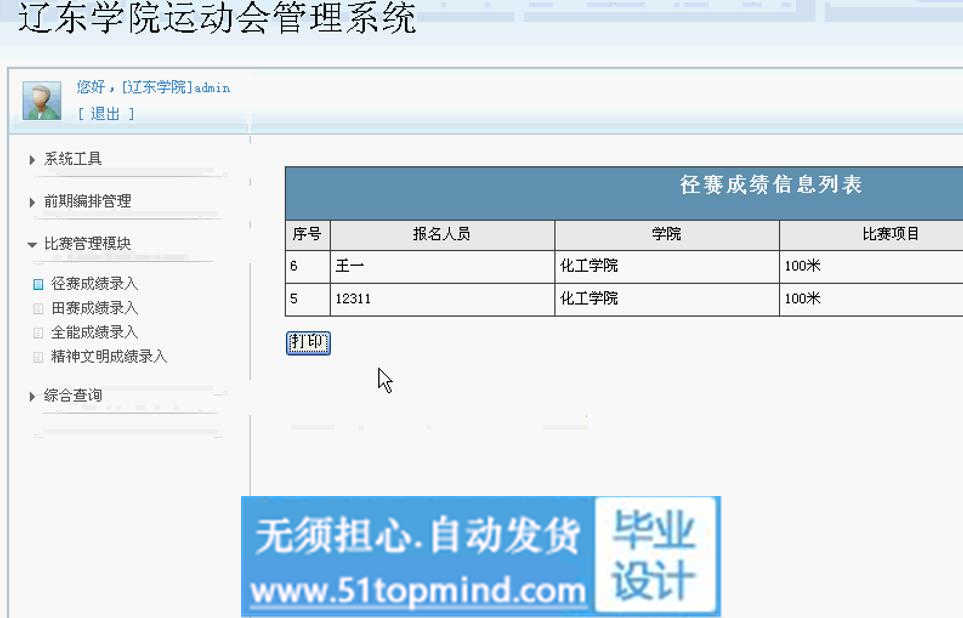Screen dimensions: 963x618
Task: Select the 比赛管理模块 menu header
Action: (x=87, y=243)
